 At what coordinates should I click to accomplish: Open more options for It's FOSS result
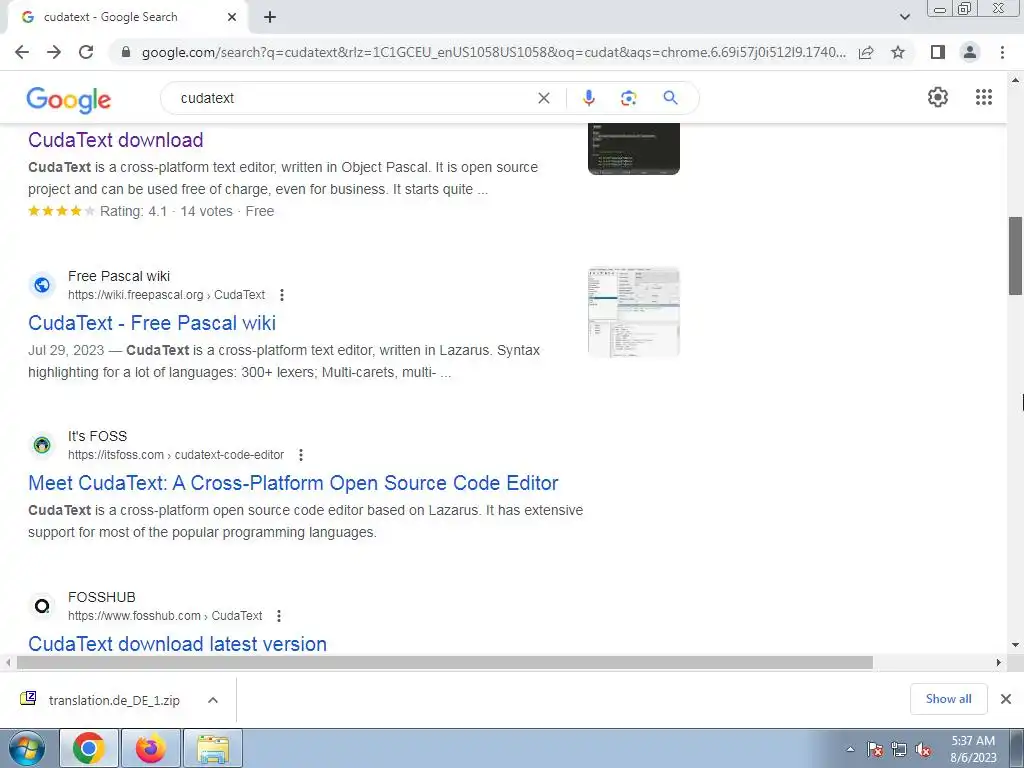tap(300, 455)
